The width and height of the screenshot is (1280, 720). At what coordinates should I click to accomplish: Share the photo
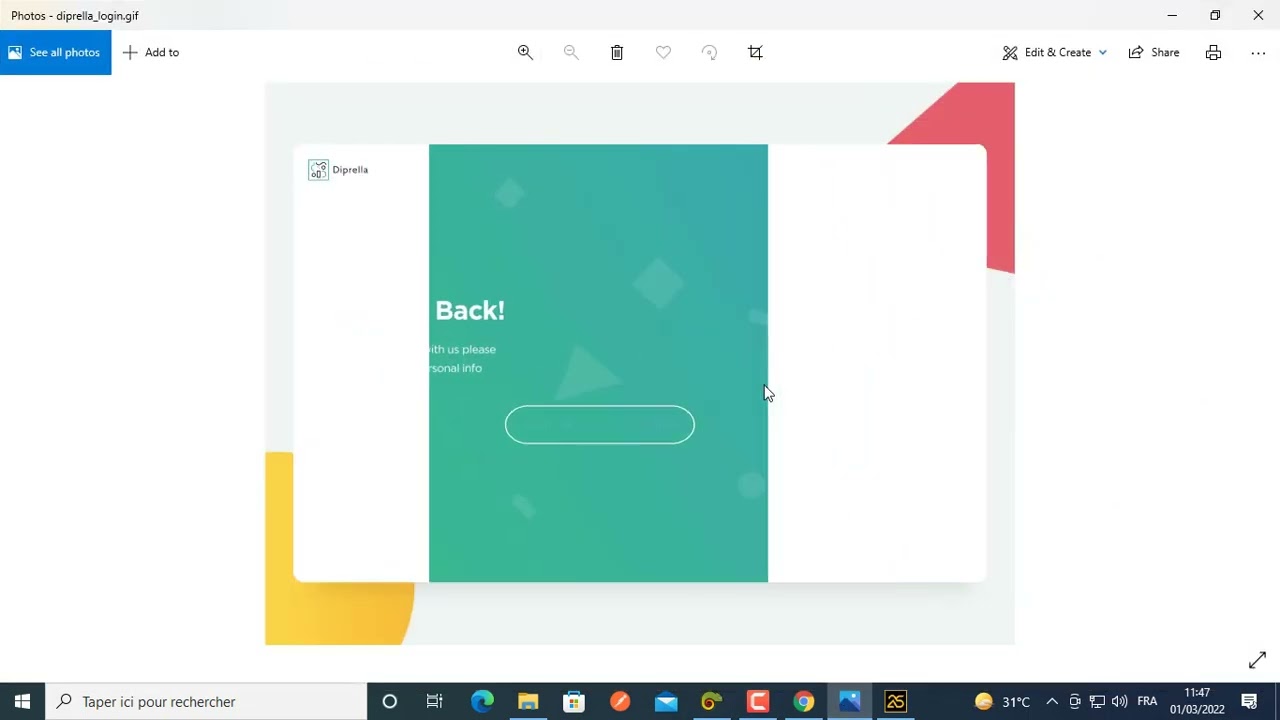click(x=1154, y=52)
